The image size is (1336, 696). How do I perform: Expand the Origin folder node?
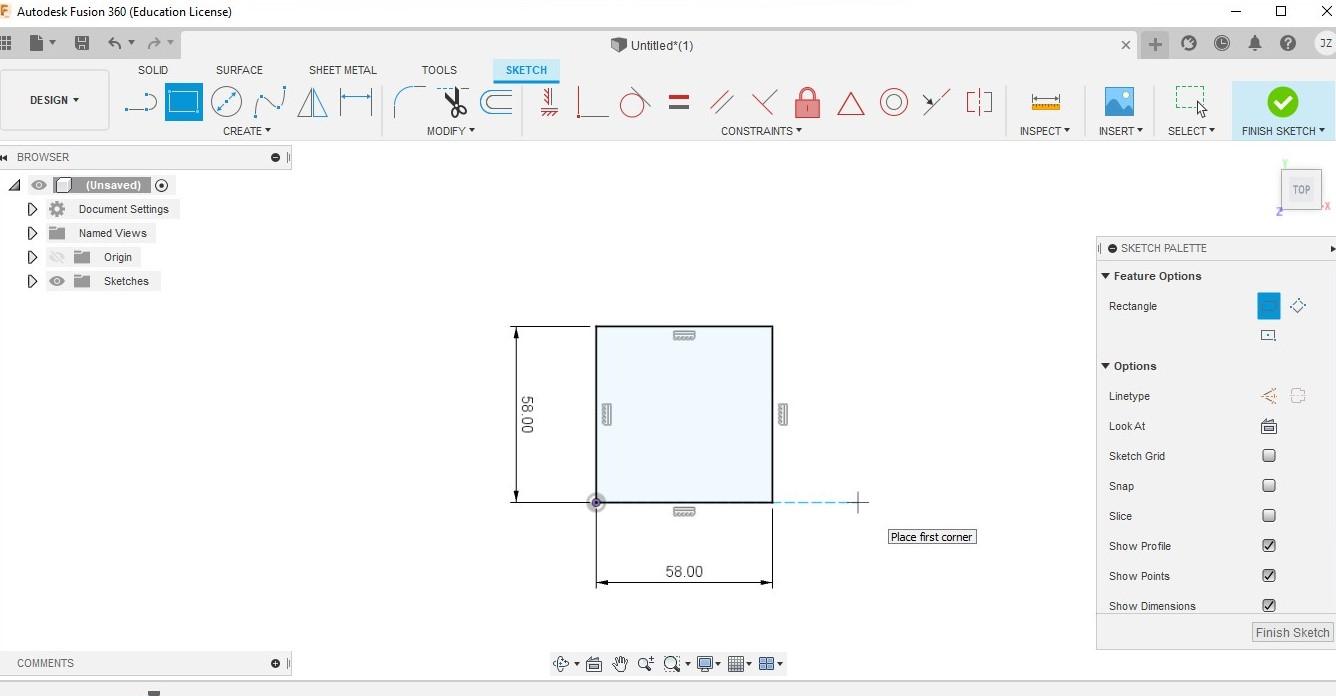coord(32,257)
